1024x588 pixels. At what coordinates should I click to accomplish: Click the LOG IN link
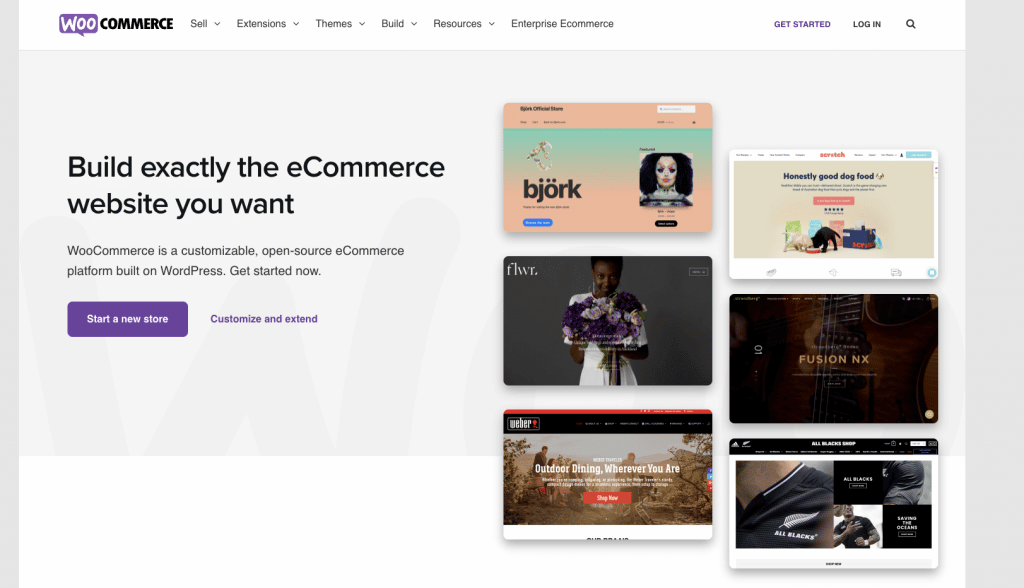click(x=866, y=23)
